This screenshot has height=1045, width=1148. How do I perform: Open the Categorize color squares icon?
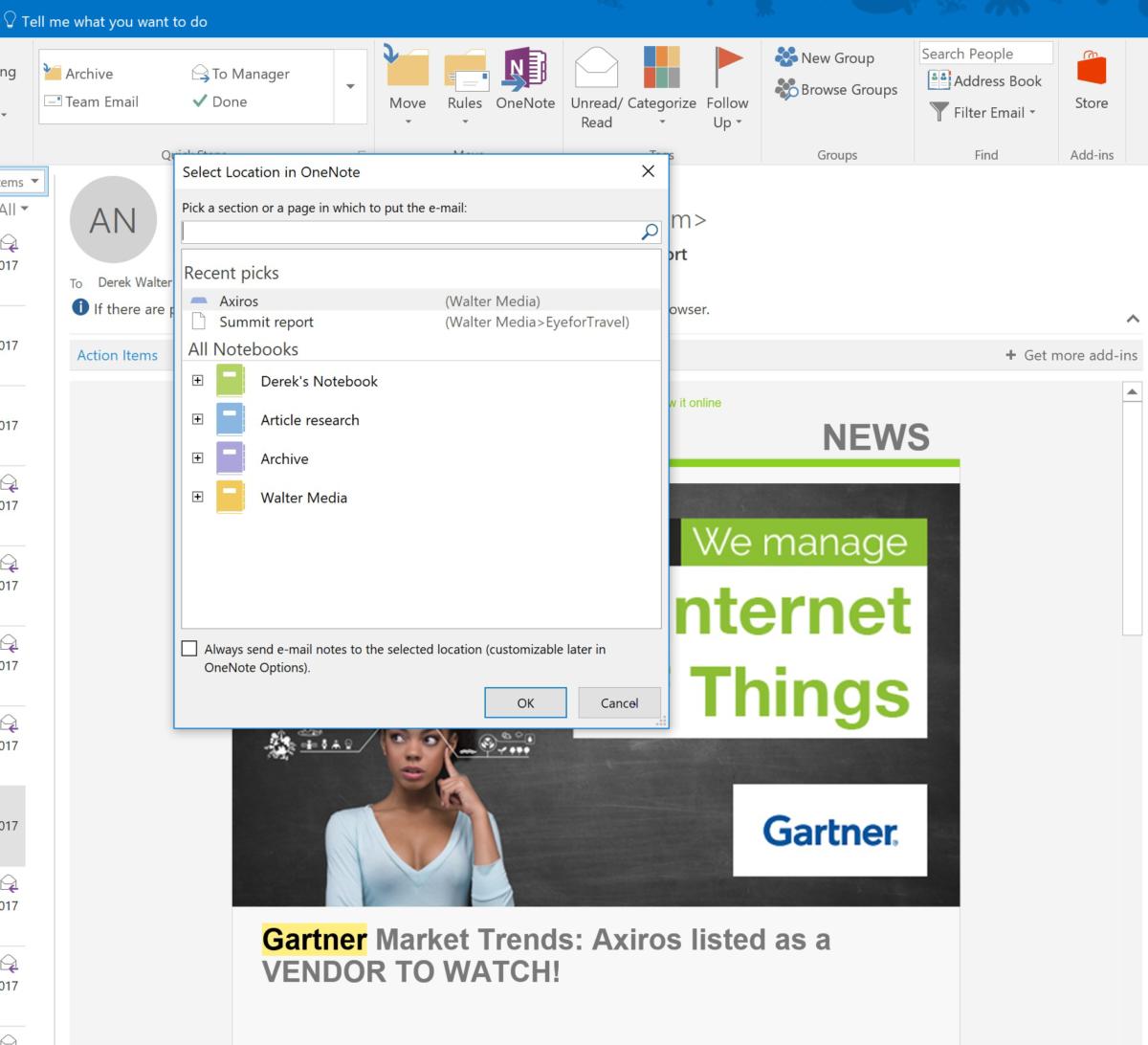pyautogui.click(x=661, y=67)
